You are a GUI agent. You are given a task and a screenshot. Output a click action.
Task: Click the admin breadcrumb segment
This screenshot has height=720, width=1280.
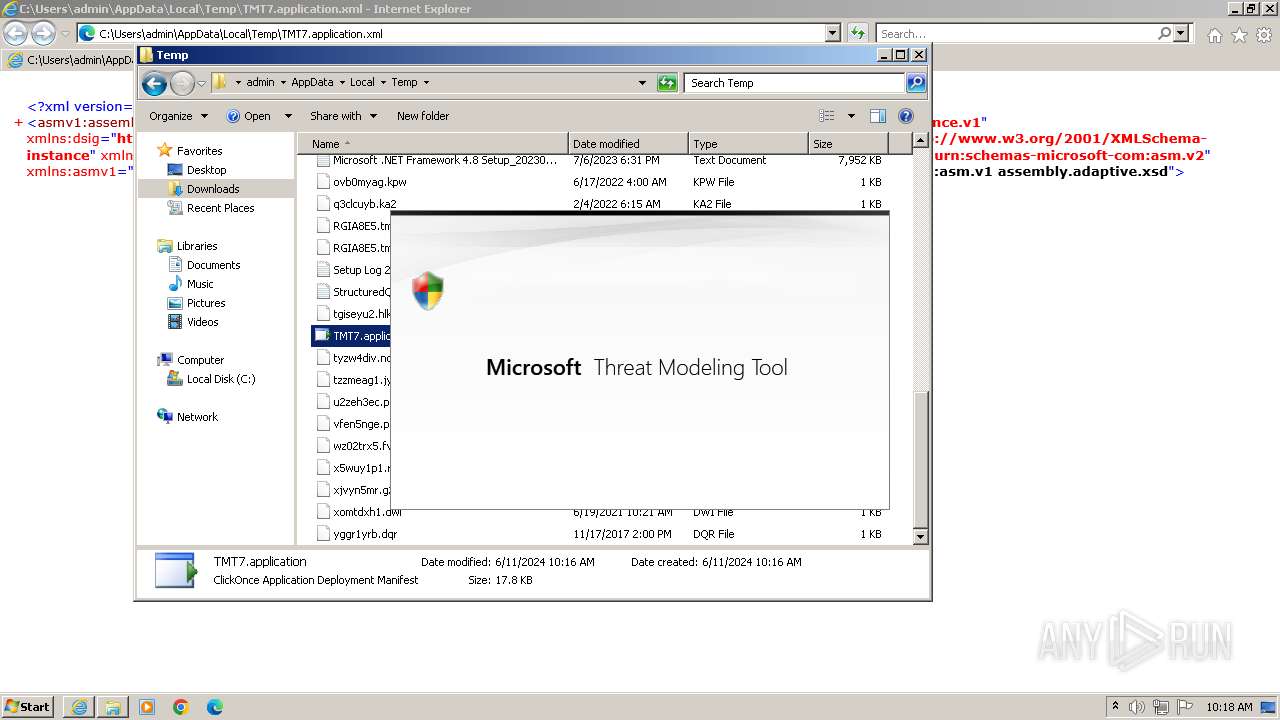(260, 83)
